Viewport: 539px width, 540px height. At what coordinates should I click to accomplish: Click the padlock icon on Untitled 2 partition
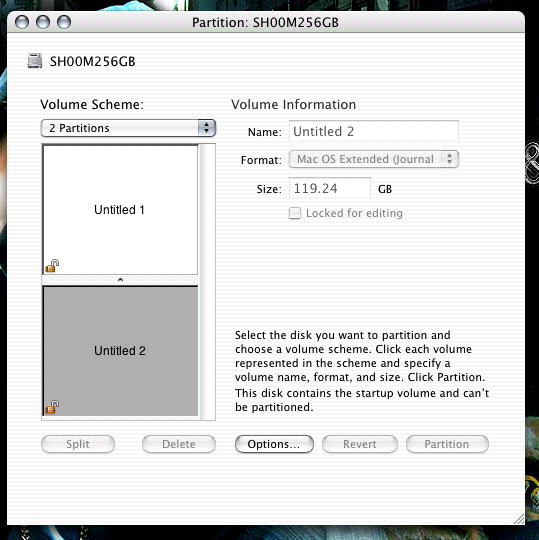click(52, 407)
